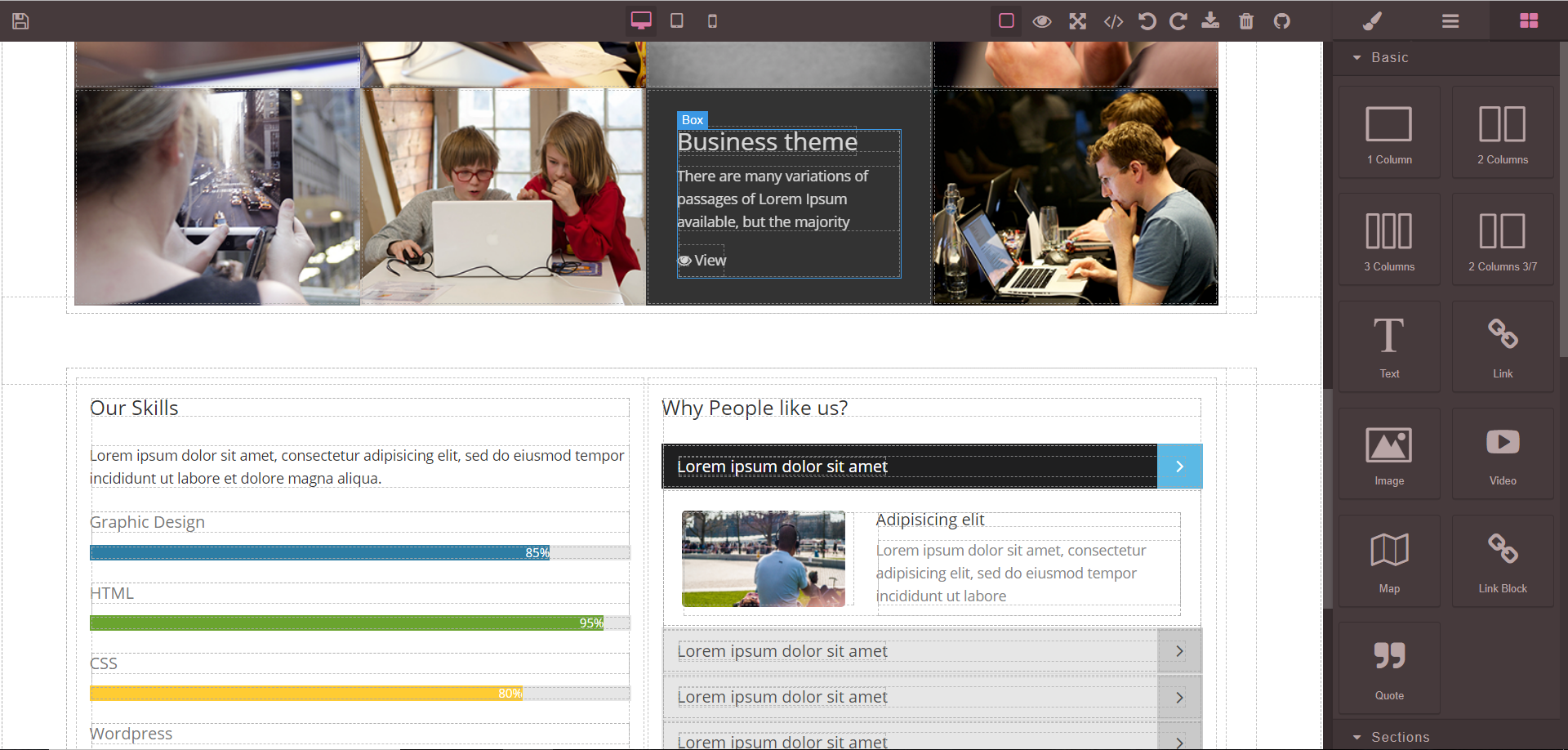The height and width of the screenshot is (750, 1568).
Task: Switch to desktop device preview
Action: point(641,21)
